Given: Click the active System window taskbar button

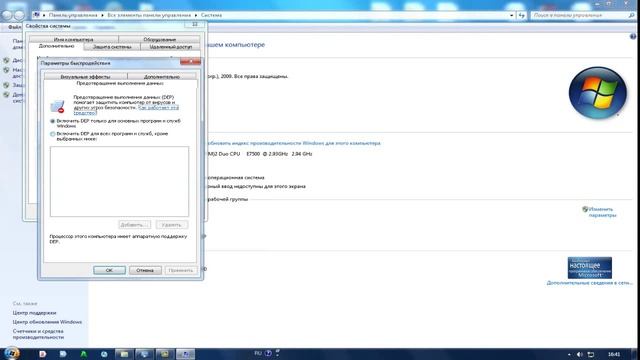Looking at the screenshot, I should coord(185,354).
